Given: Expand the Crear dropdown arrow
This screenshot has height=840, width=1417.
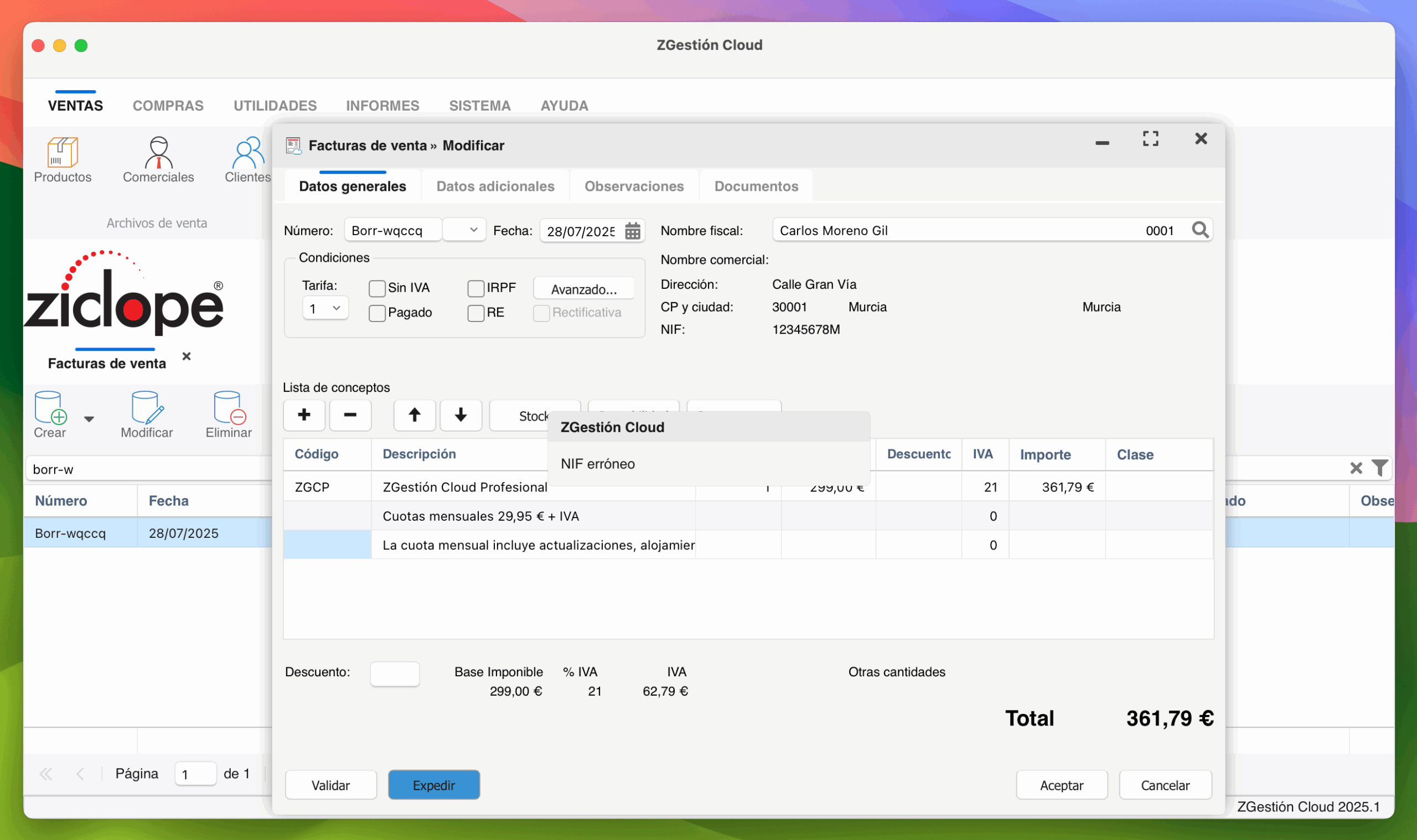Looking at the screenshot, I should pyautogui.click(x=89, y=419).
